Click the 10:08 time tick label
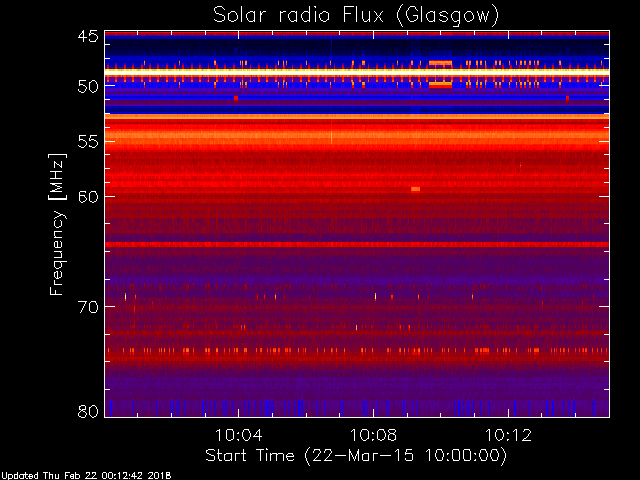Viewport: 640px width, 480px height. (x=373, y=435)
